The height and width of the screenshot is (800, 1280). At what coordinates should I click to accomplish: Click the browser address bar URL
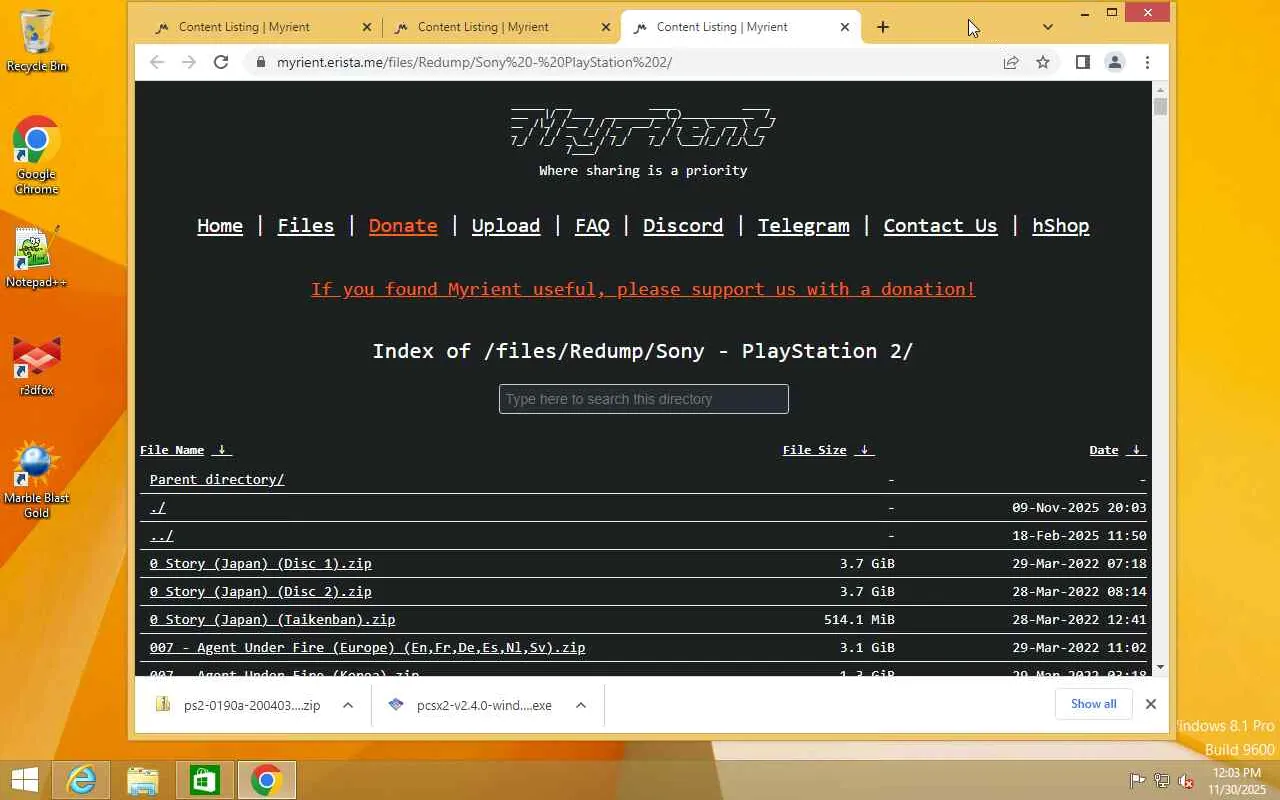click(x=474, y=62)
